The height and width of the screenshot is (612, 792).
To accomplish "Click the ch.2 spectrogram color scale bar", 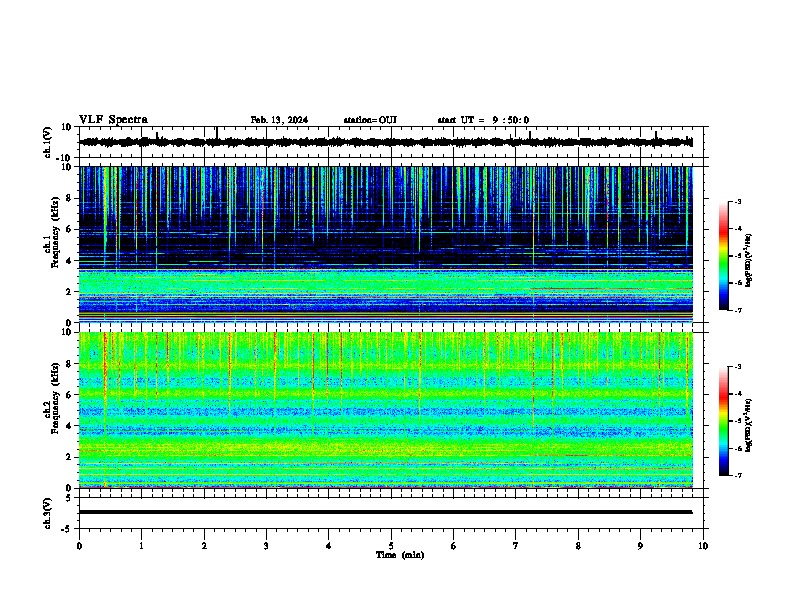I will pyautogui.click(x=724, y=421).
